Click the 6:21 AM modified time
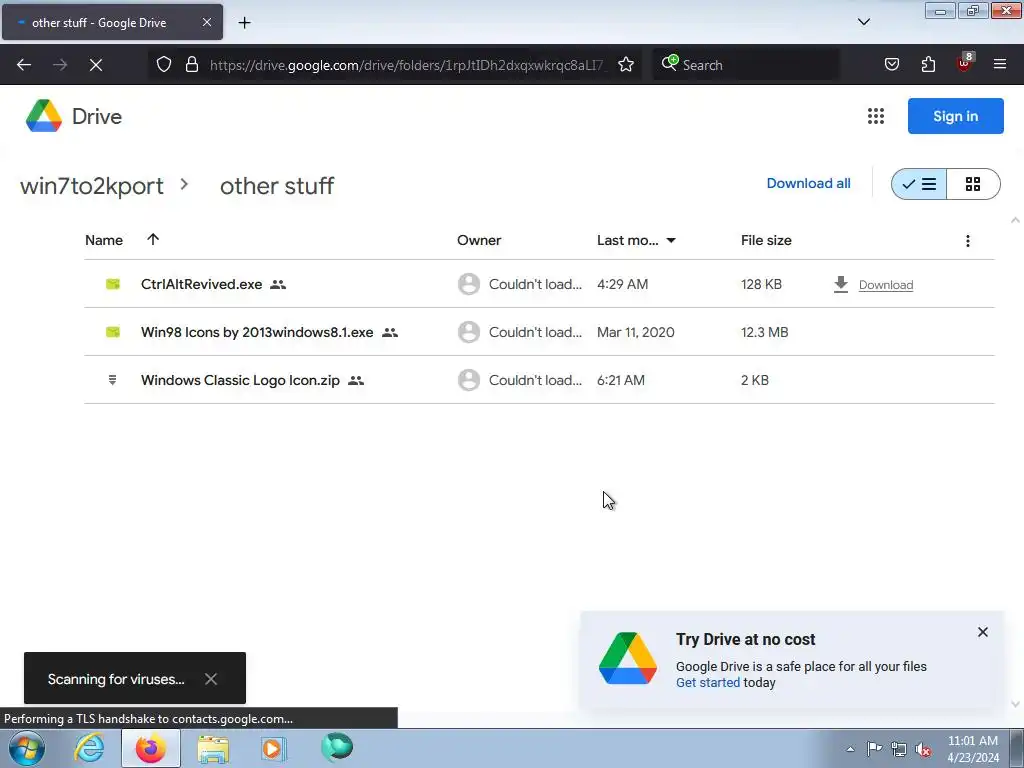This screenshot has height=768, width=1024. (620, 380)
